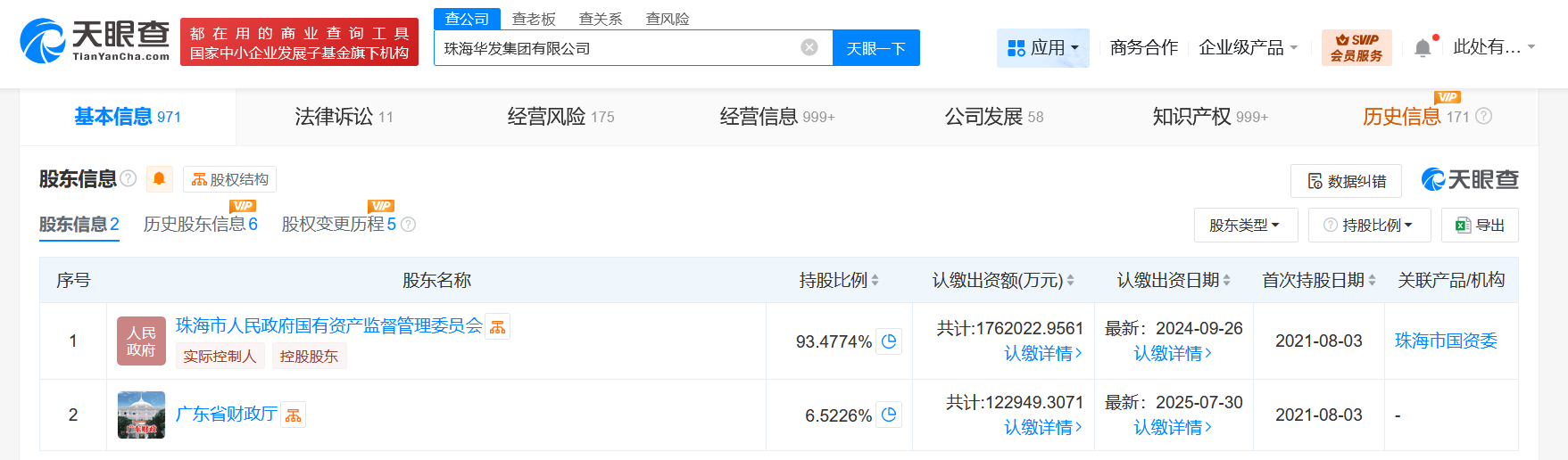Open 珠海市人民政府国有资产监督管理委员会 shareholder link
Image resolution: width=1568 pixels, height=460 pixels.
pos(328,326)
